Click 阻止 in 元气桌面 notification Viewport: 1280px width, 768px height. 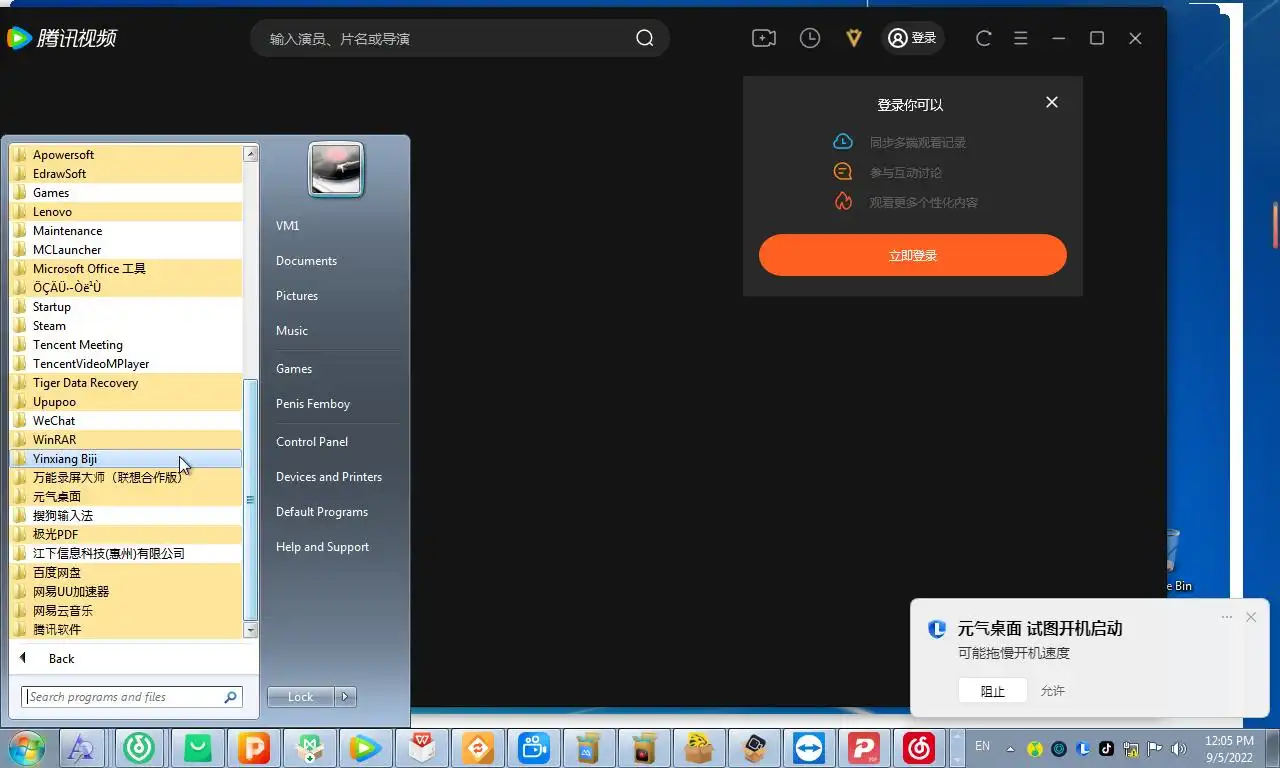point(993,691)
